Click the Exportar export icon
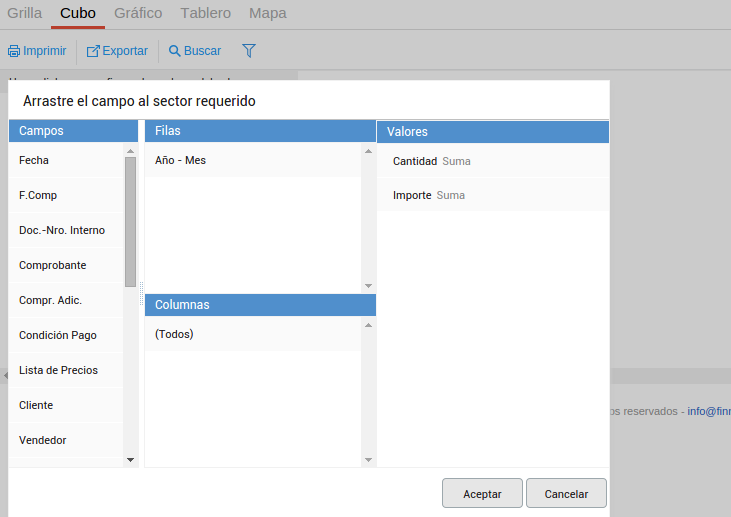The width and height of the screenshot is (731, 517). click(93, 51)
